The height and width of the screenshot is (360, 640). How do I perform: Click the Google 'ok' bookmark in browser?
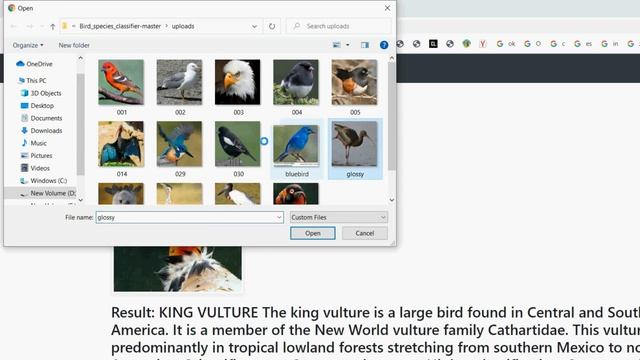pos(506,44)
